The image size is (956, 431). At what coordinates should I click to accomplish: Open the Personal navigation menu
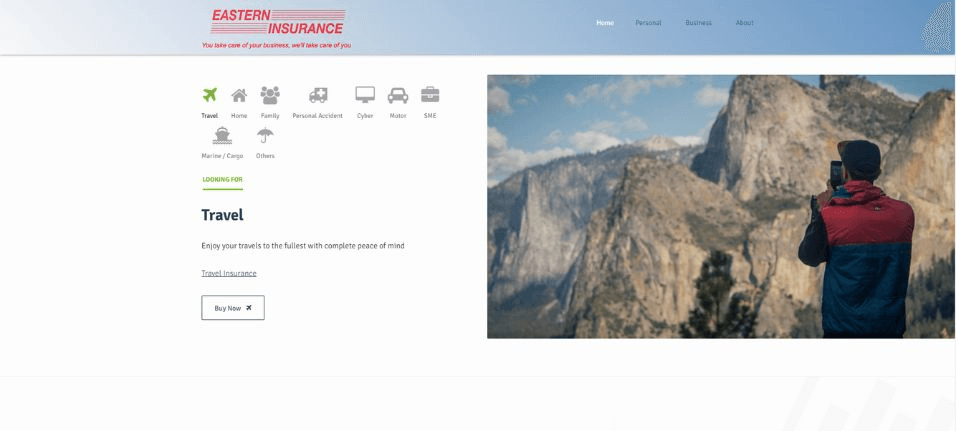pos(648,23)
